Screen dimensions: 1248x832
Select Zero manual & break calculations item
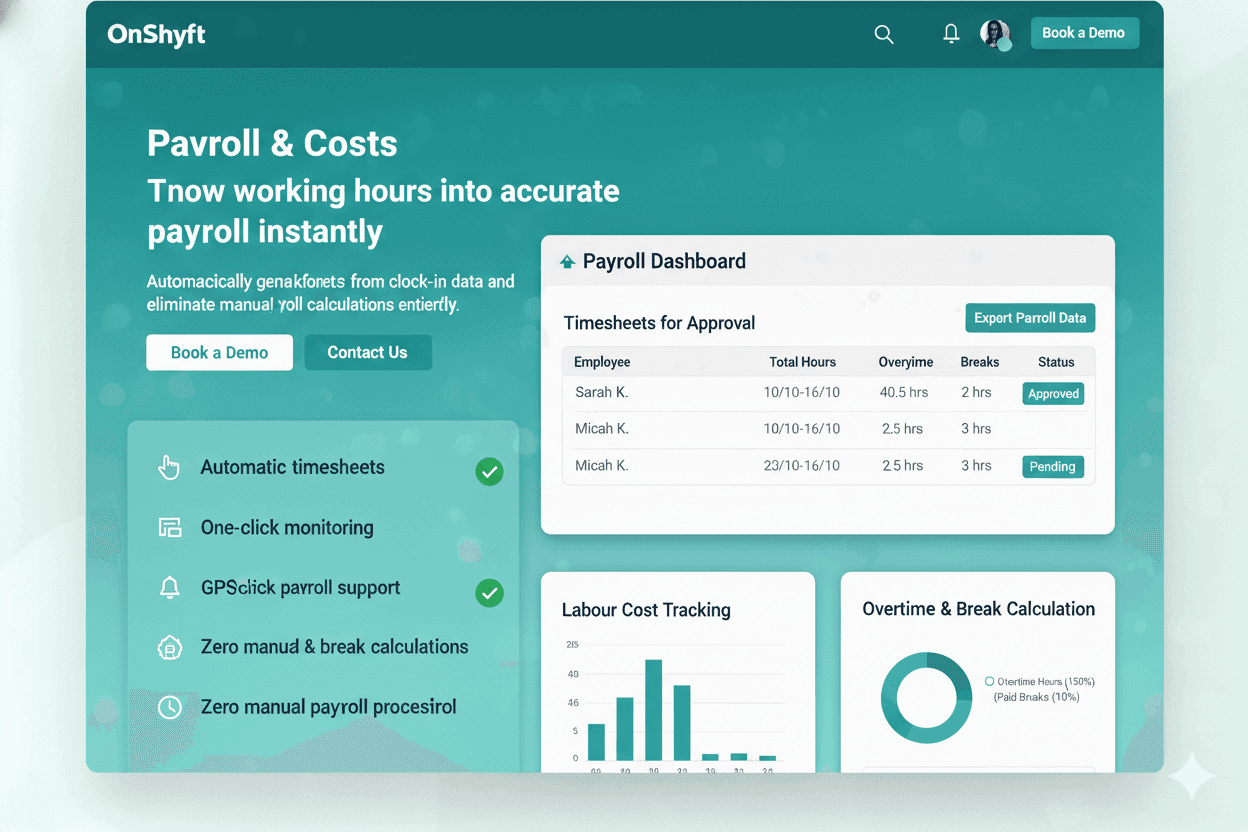334,647
